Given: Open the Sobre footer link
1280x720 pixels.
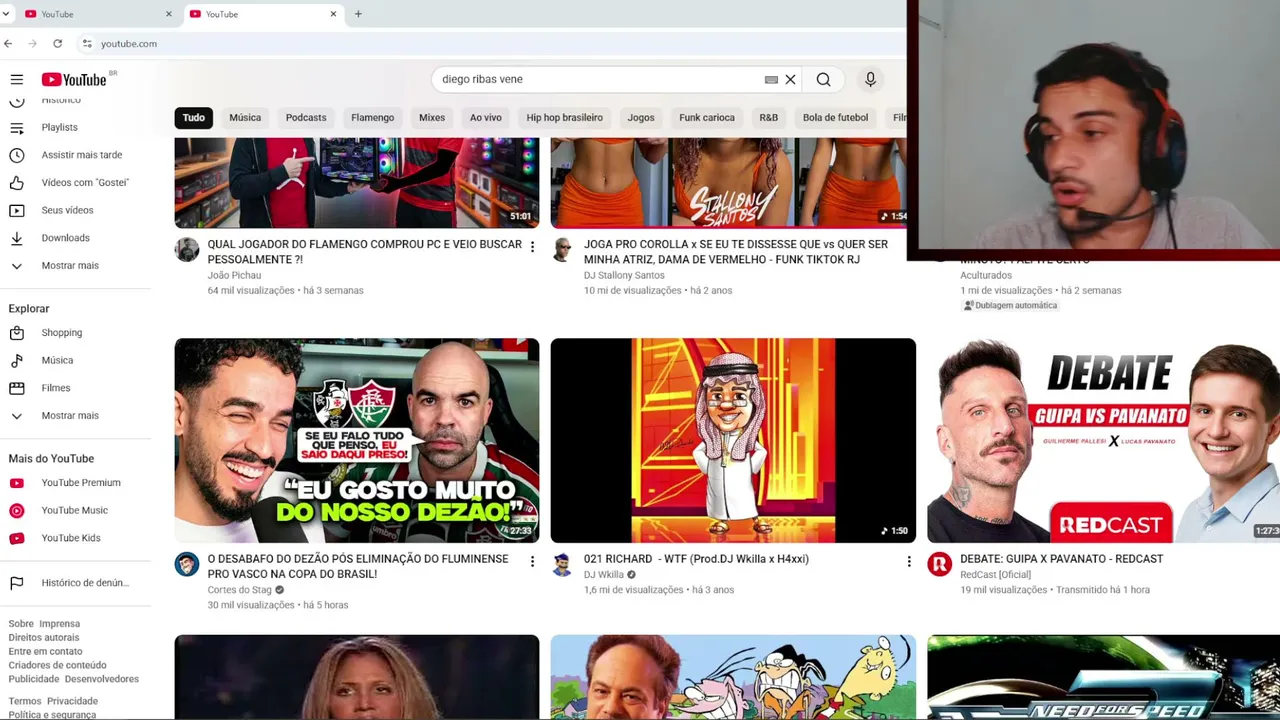Looking at the screenshot, I should click(x=21, y=624).
